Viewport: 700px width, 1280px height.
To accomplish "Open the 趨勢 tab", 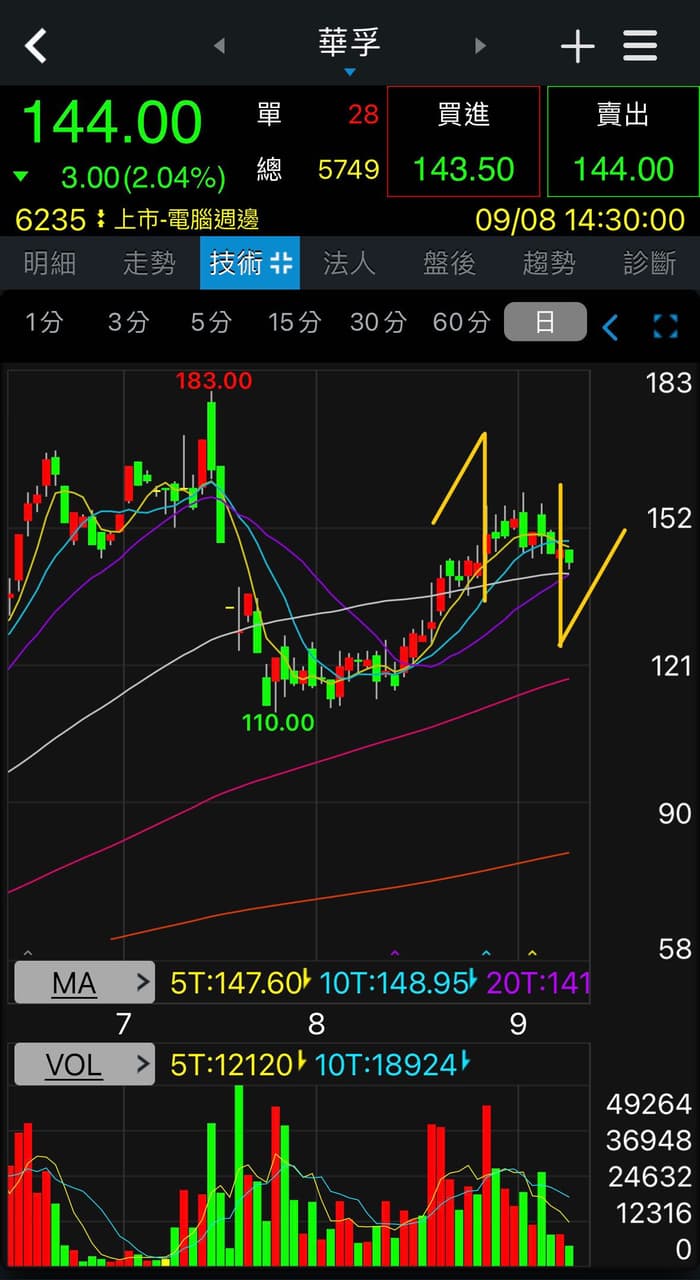I will [549, 263].
